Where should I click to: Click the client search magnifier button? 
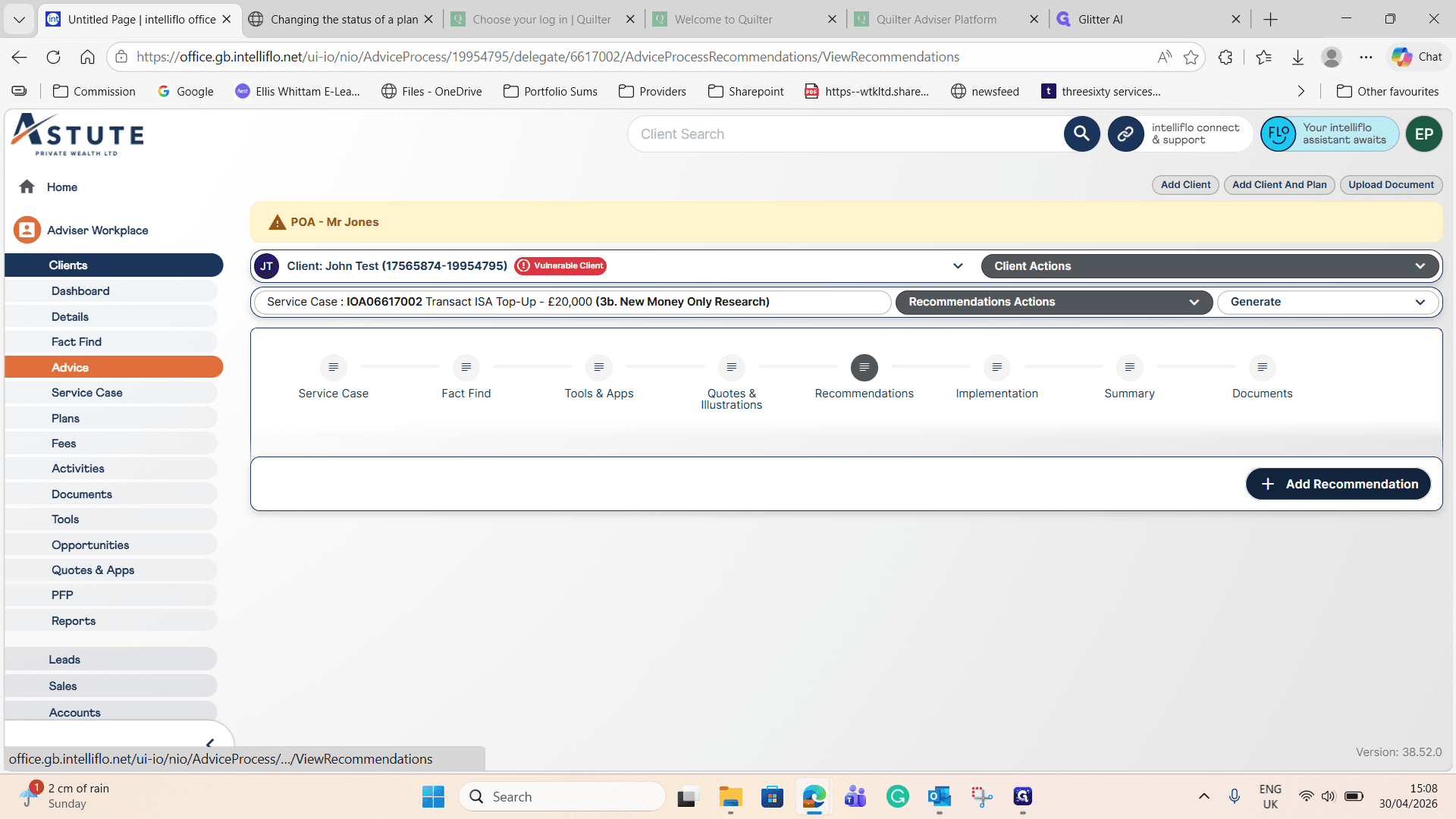click(1081, 134)
